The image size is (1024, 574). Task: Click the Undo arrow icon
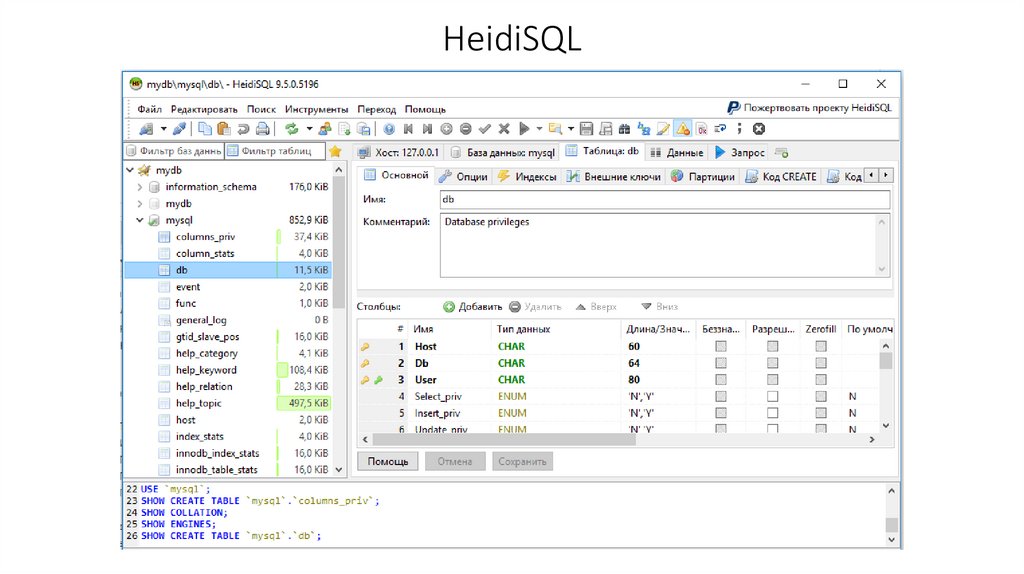point(243,129)
